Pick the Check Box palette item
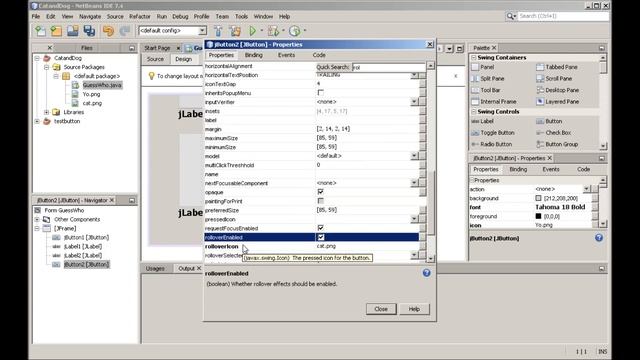This screenshot has height=360, width=640. [x=553, y=133]
